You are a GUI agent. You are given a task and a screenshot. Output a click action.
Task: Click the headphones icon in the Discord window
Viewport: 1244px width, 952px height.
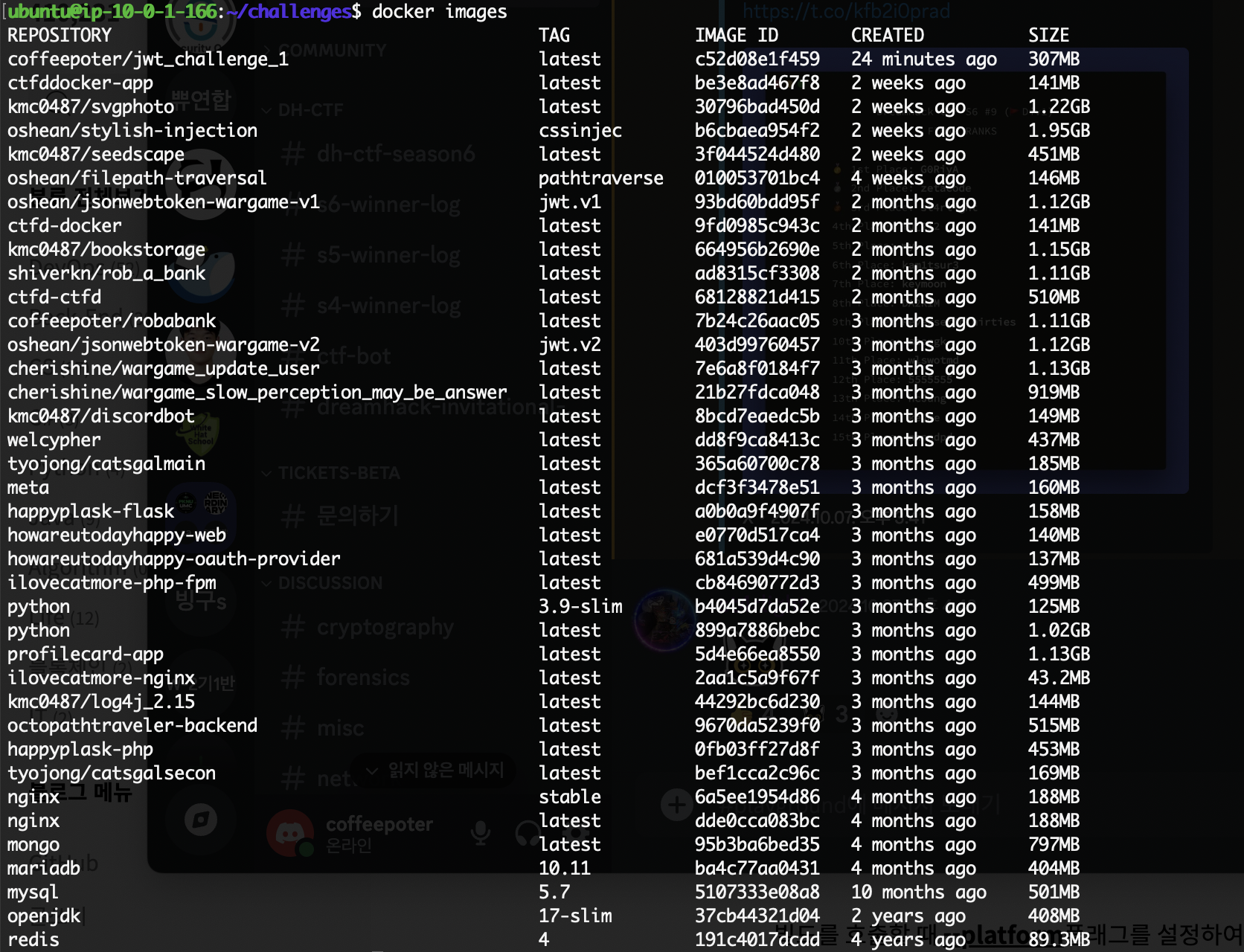coord(528,833)
